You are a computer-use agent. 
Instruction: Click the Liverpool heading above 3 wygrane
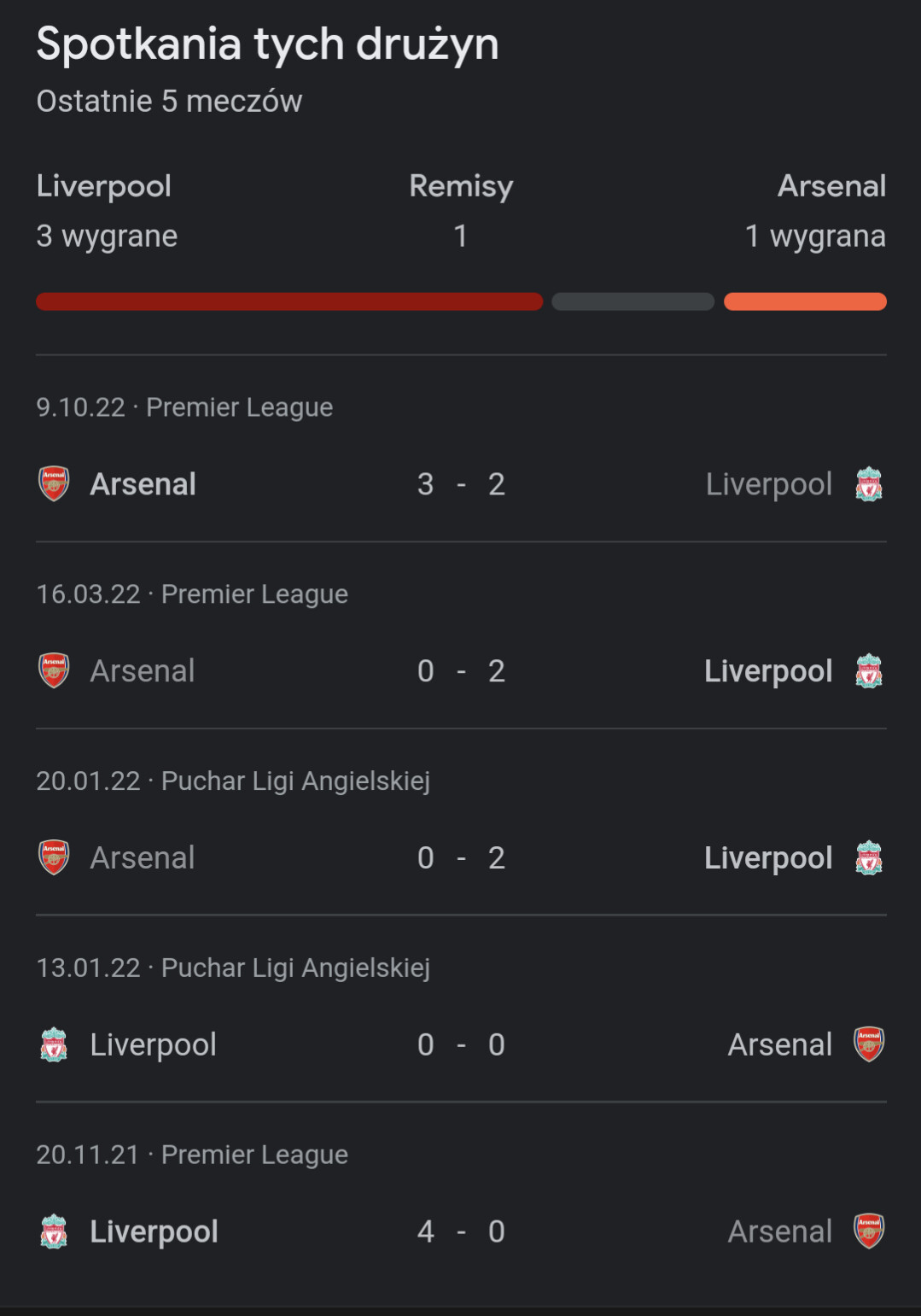click(x=104, y=186)
